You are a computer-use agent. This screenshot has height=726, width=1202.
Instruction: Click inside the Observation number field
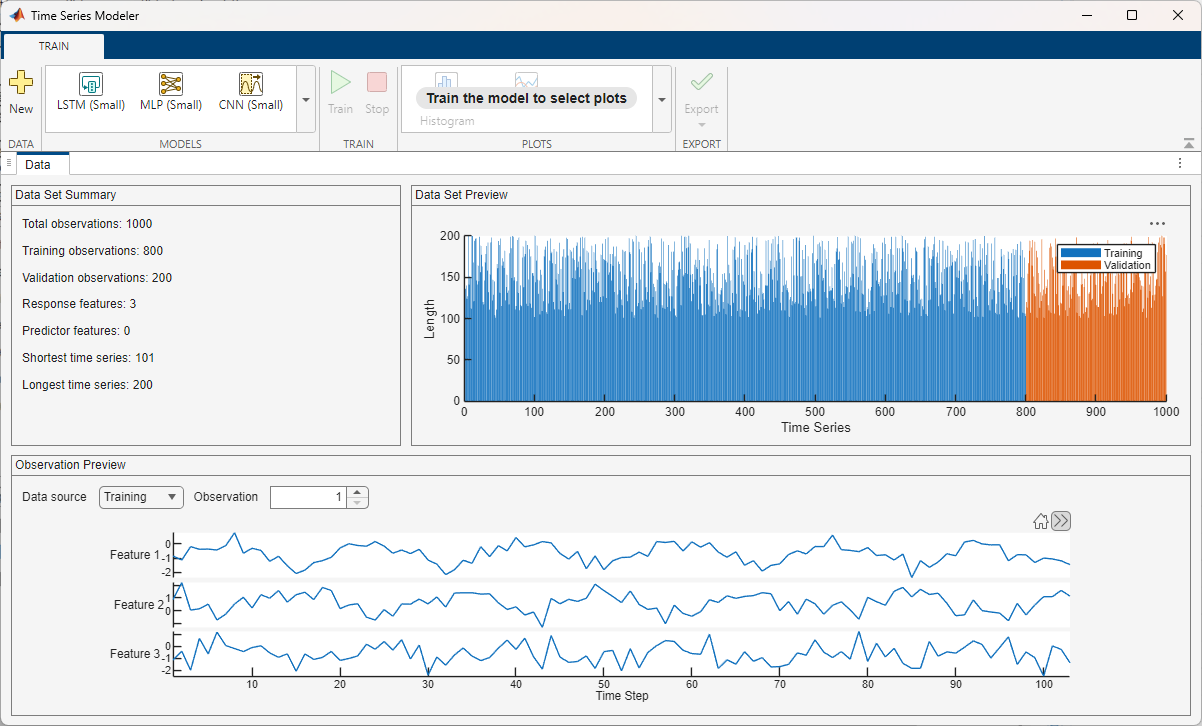point(310,497)
